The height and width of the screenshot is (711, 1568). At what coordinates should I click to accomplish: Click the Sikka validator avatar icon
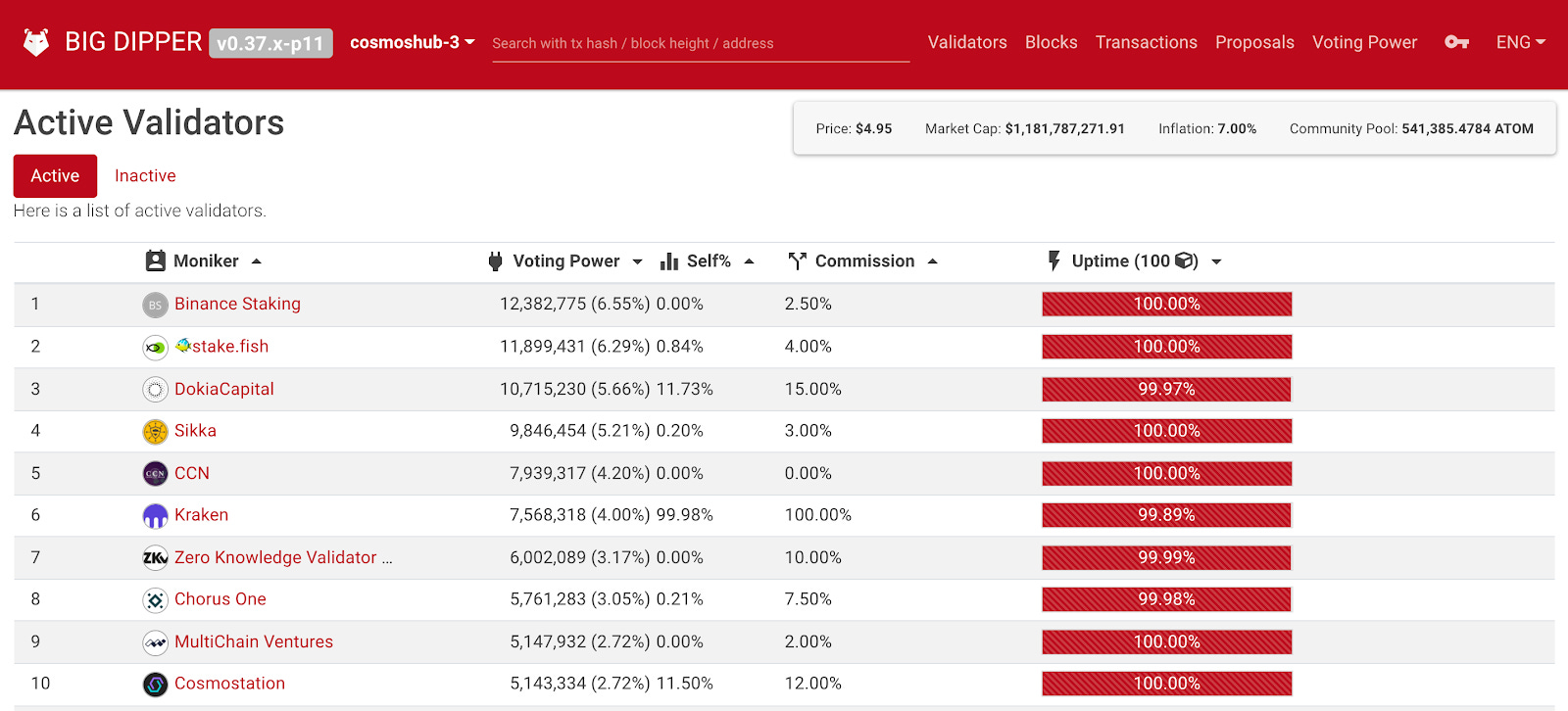coord(155,431)
